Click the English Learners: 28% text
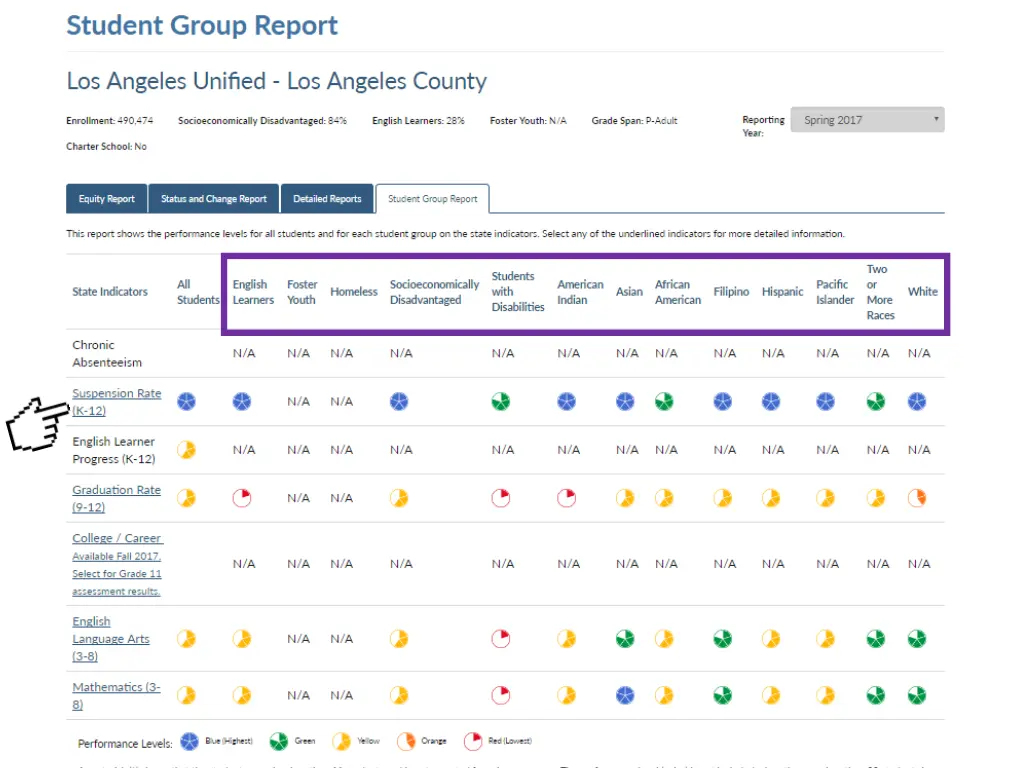Viewport: 1024px width, 768px height. tap(419, 121)
